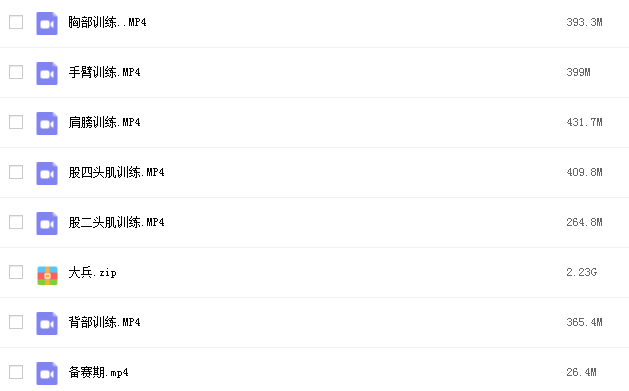Click the video icon beside 股四头肌训练.MP4
629x391 pixels.
[x=47, y=173]
